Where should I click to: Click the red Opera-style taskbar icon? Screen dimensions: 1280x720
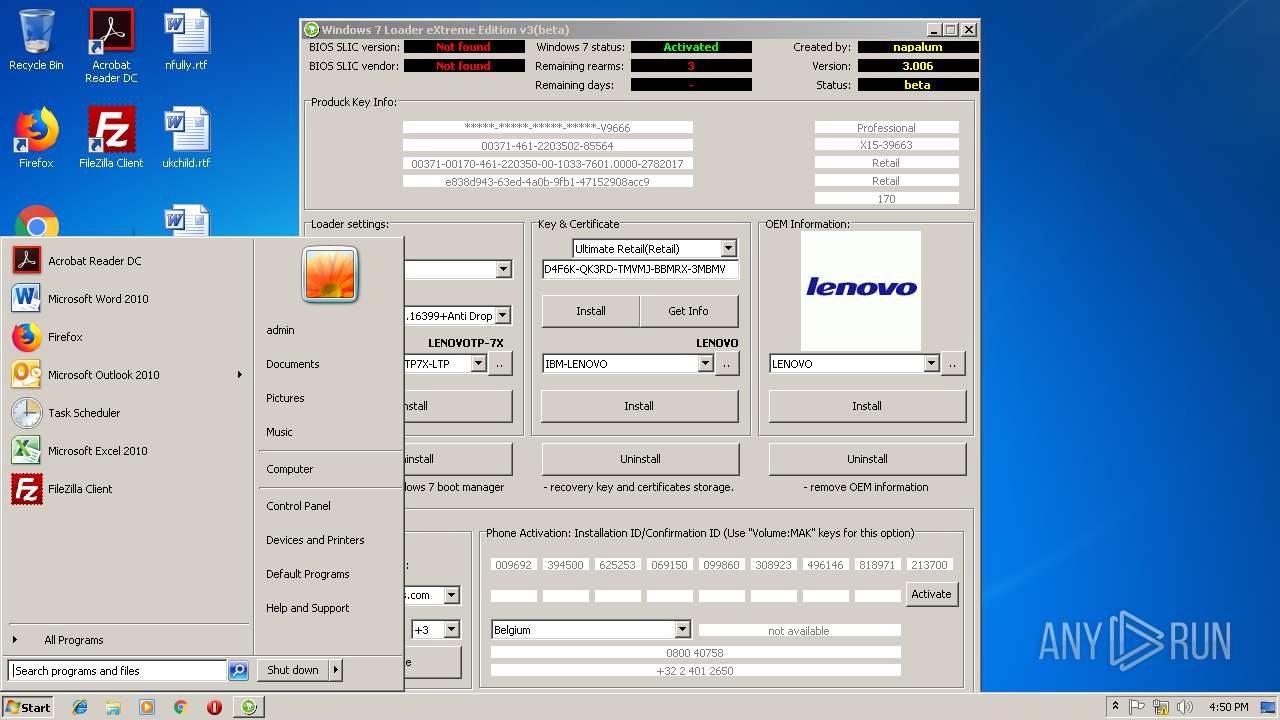(x=214, y=707)
